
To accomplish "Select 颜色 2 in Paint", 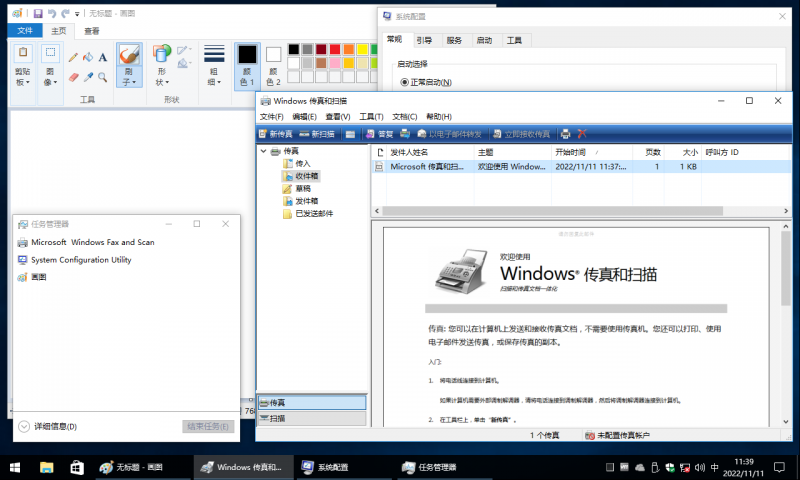I will (273, 66).
